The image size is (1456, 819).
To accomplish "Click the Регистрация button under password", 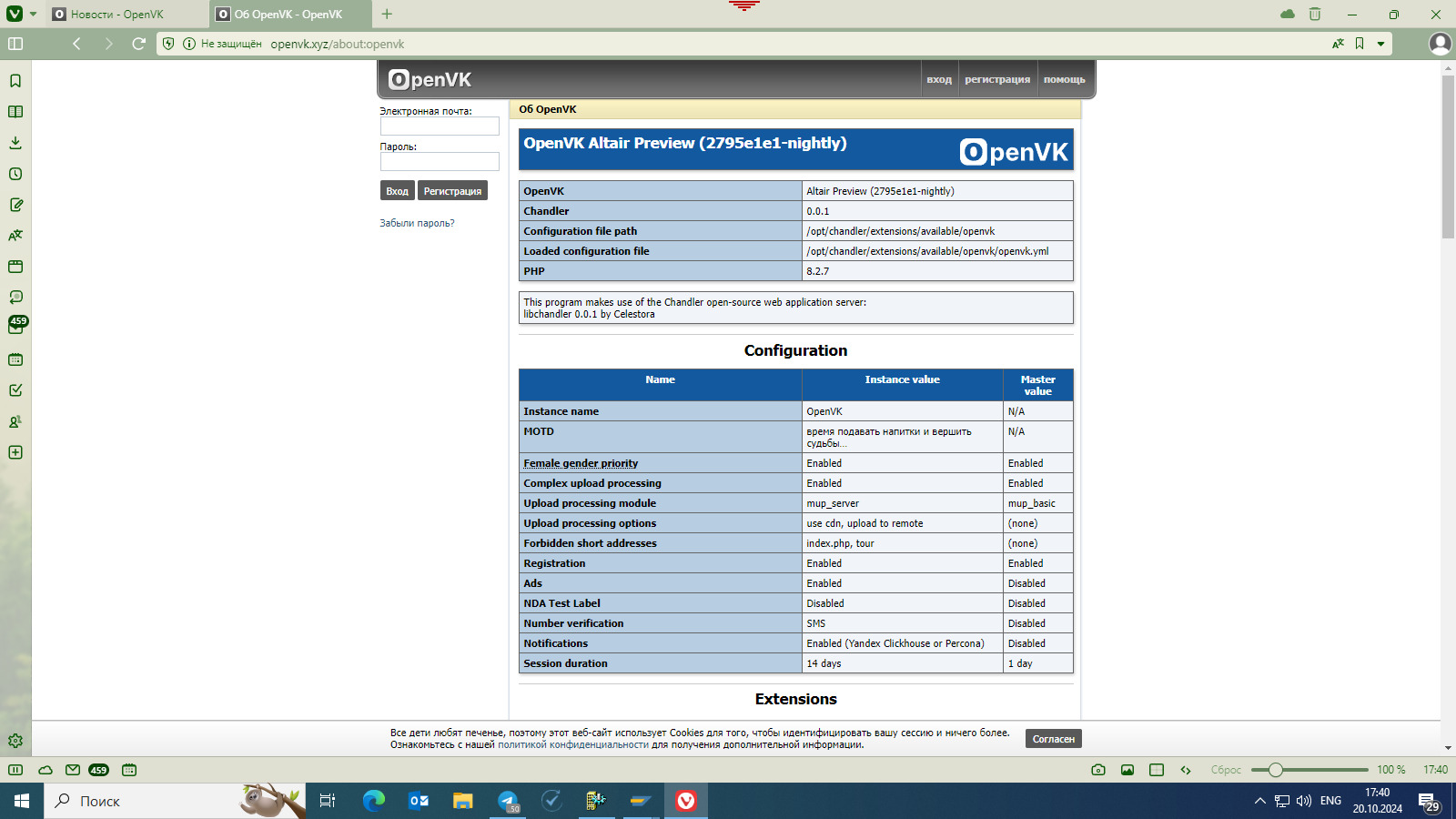I will coord(452,191).
